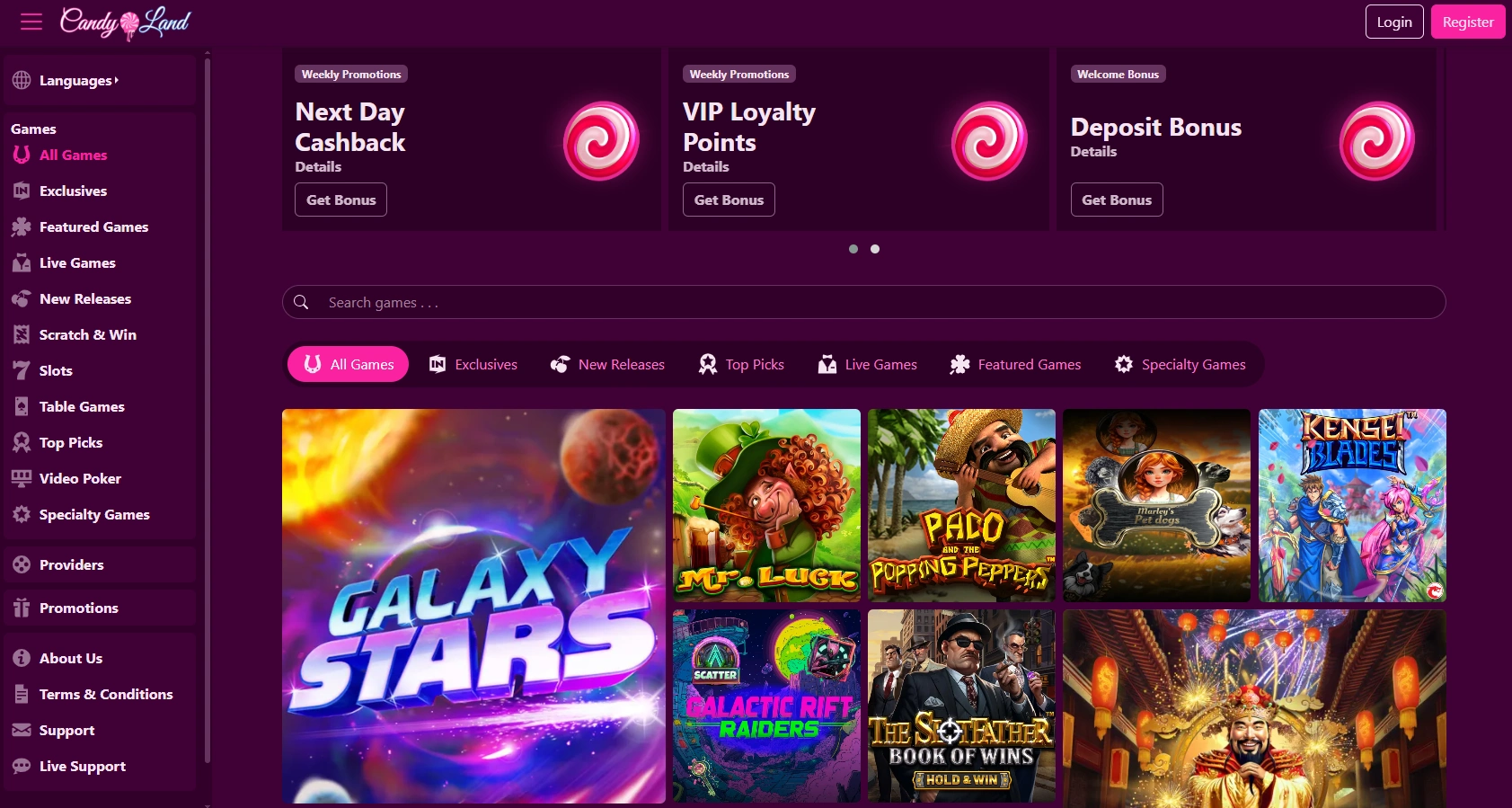1512x808 pixels.
Task: Switch to first promotions carousel dot
Action: pos(853,249)
